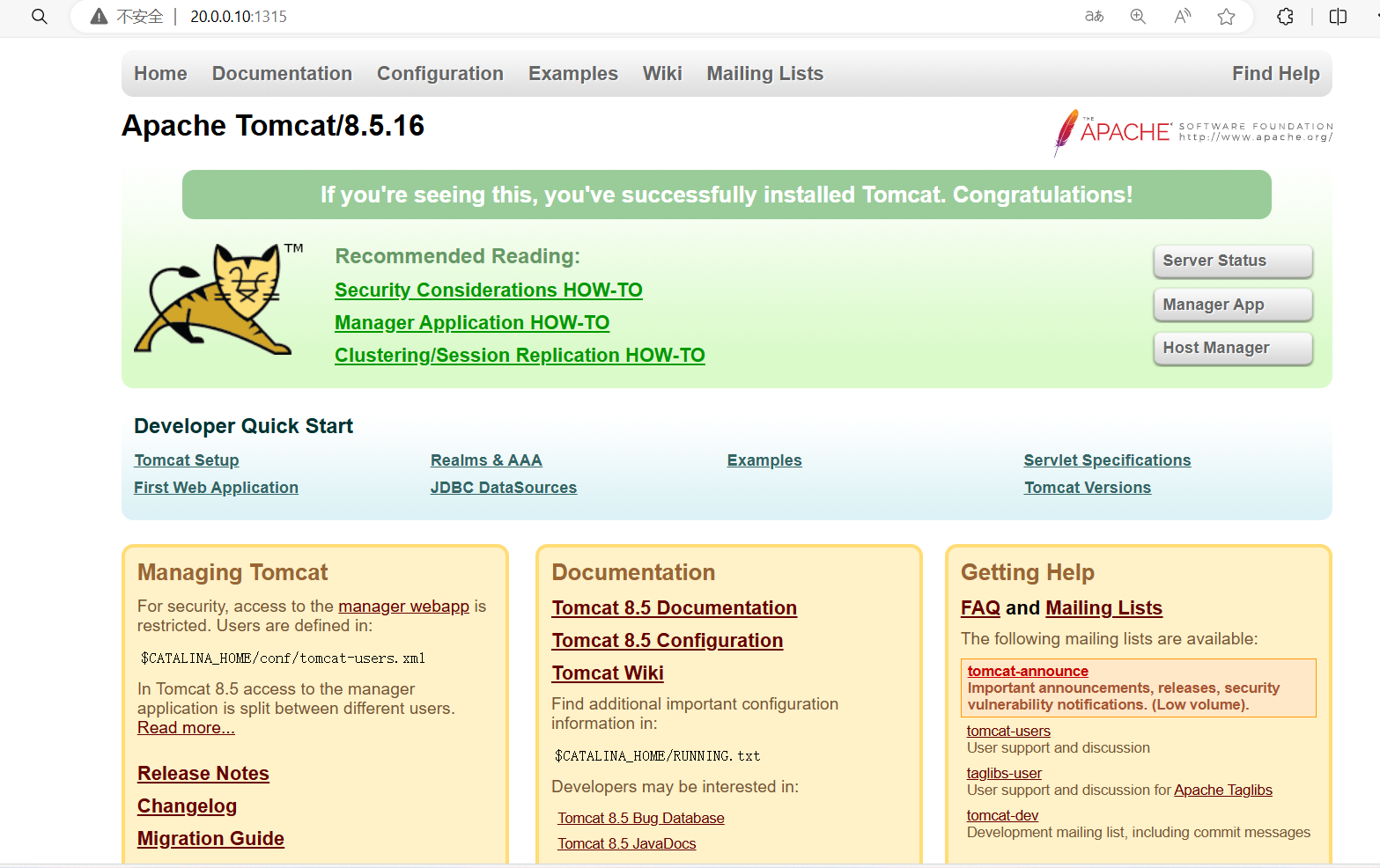Click the Developer Quick Start heading
Image resolution: width=1380 pixels, height=868 pixels.
coord(243,427)
